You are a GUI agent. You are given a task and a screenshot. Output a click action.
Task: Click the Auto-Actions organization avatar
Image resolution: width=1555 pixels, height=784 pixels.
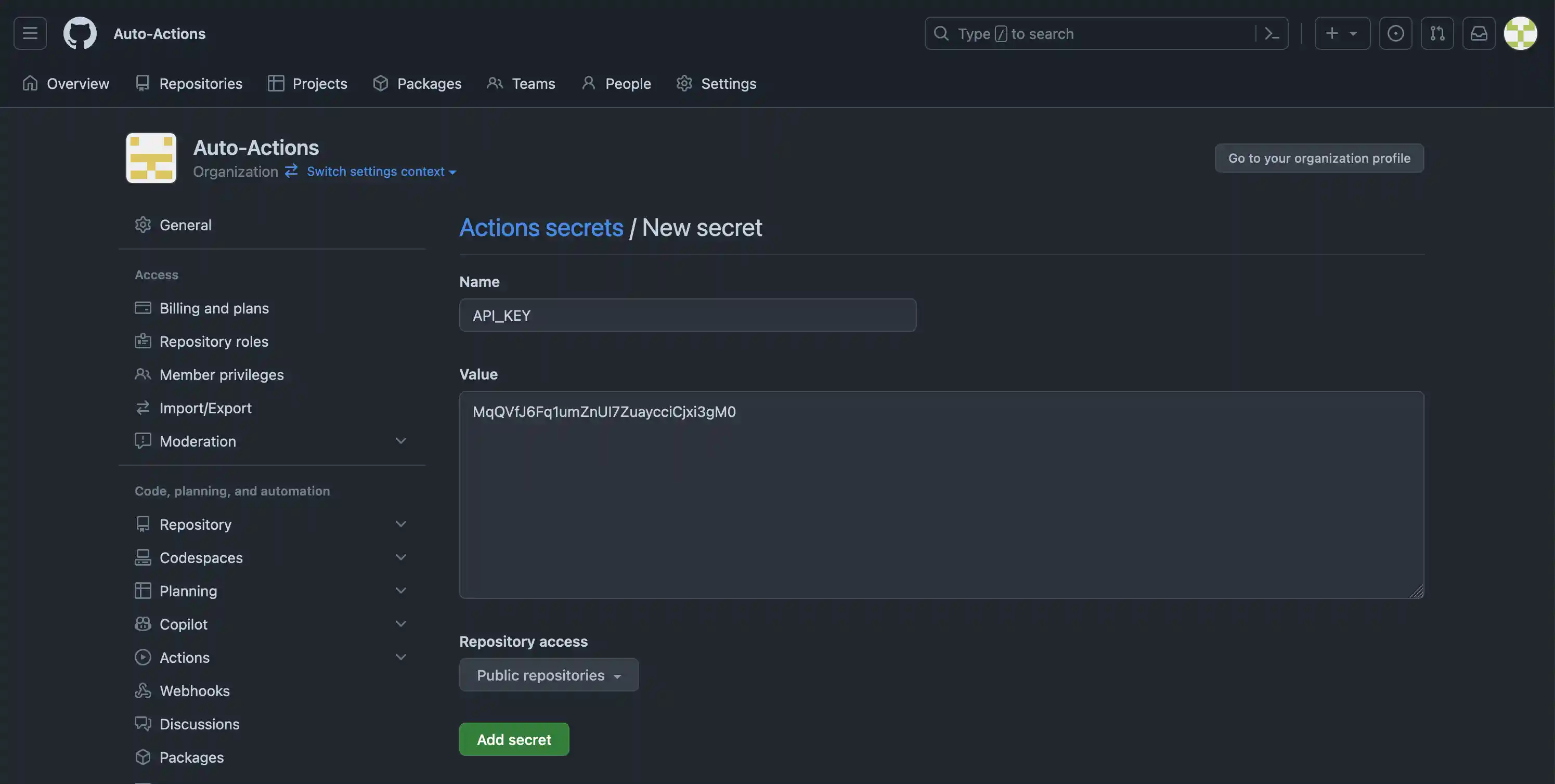[x=151, y=158]
